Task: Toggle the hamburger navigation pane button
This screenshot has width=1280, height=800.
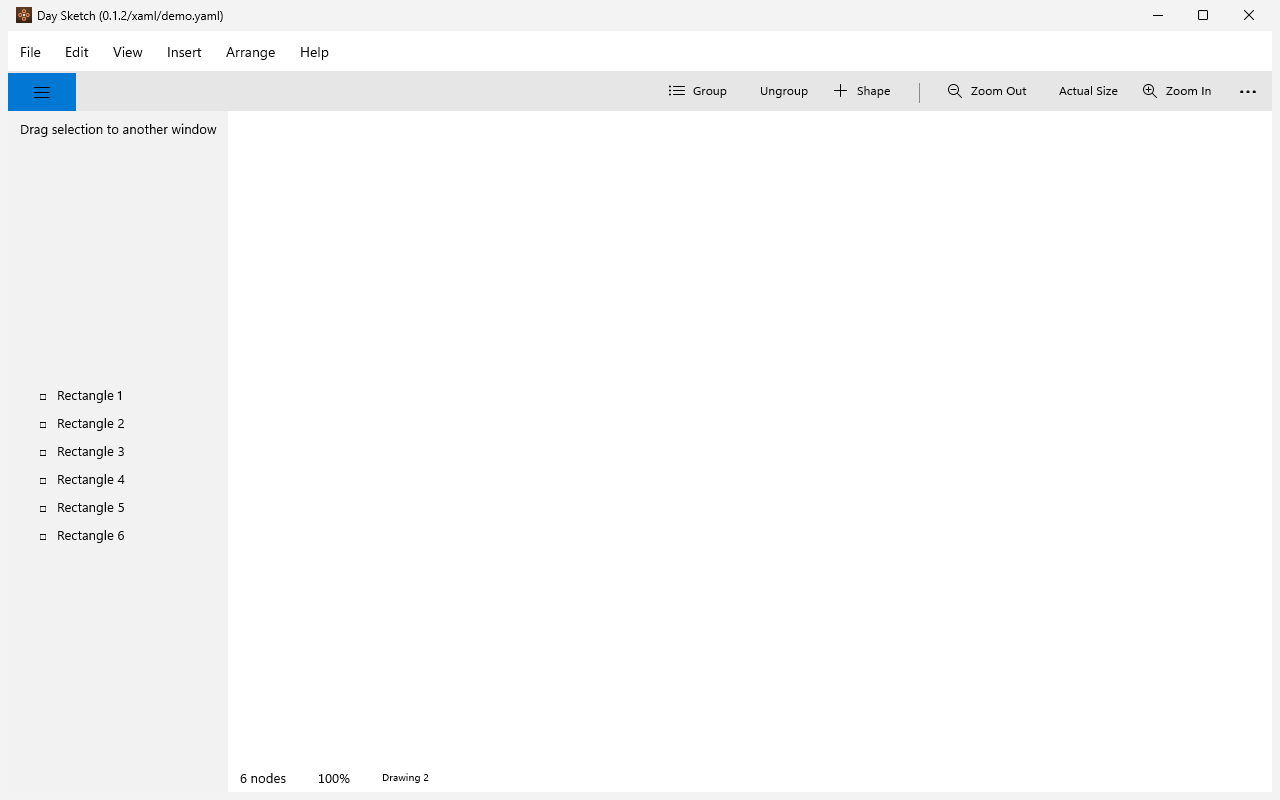Action: coord(42,92)
